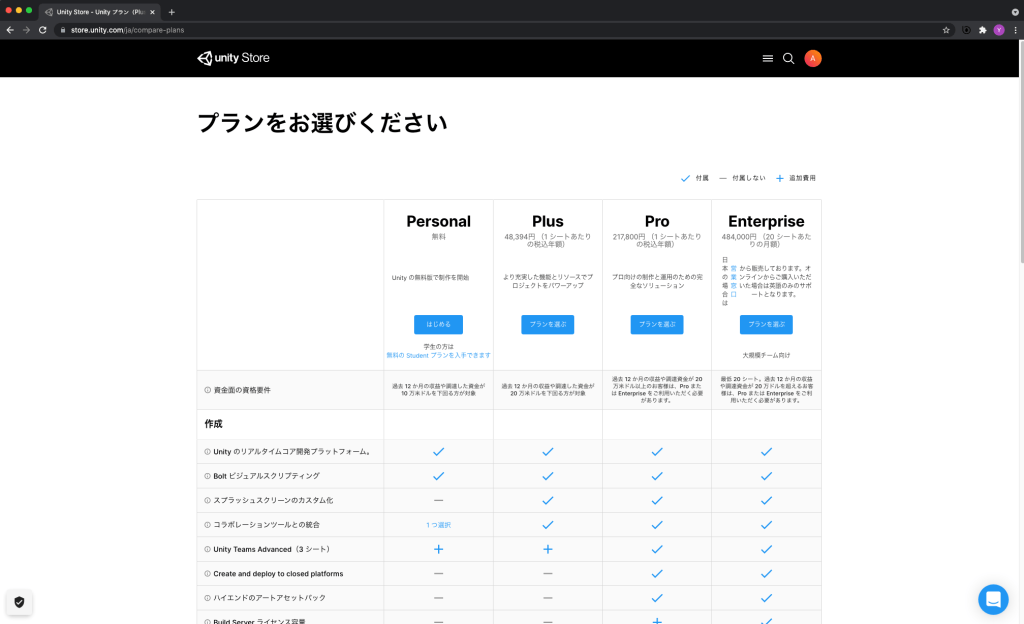The height and width of the screenshot is (624, 1024).
Task: Open the hamburger menu in site header
Action: coord(768,59)
